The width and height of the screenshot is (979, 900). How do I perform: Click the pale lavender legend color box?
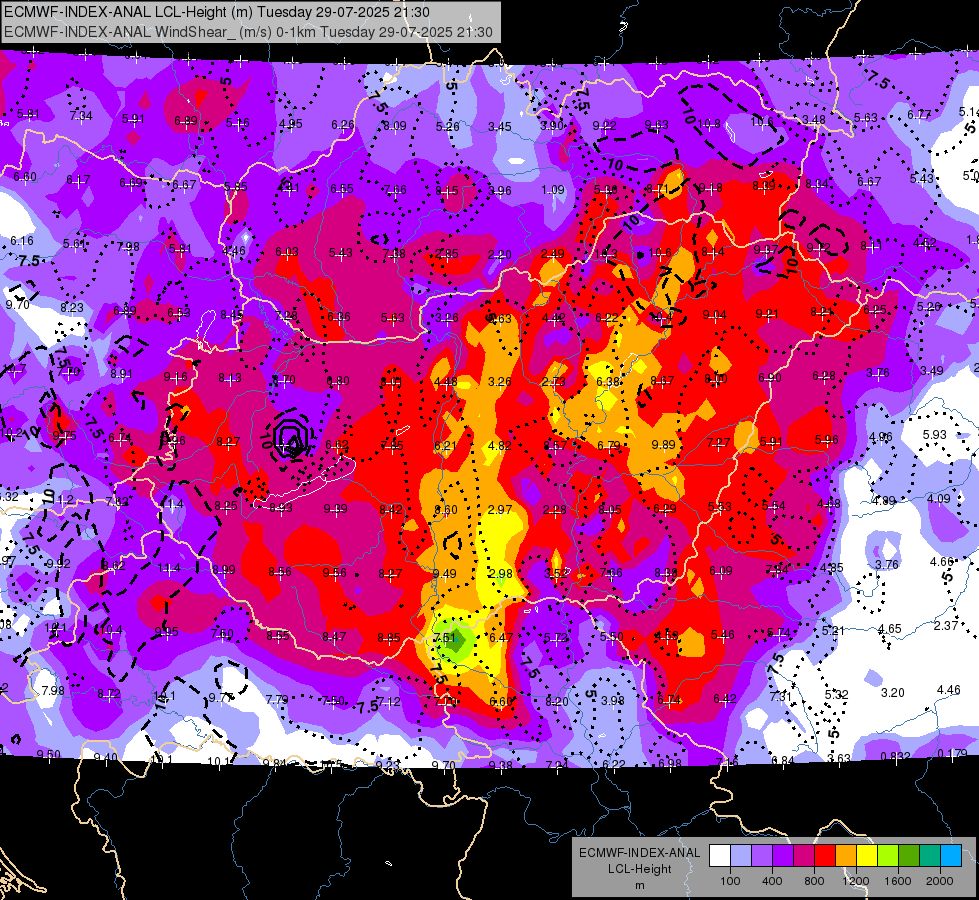tap(741, 856)
